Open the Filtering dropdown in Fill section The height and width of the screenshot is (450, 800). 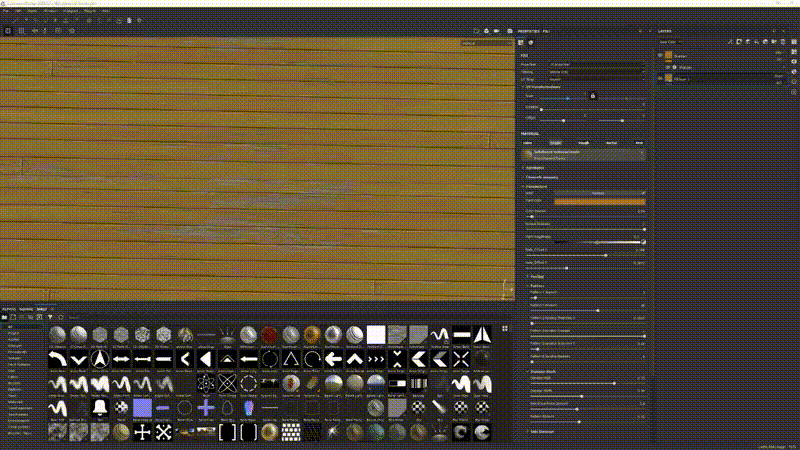597,72
